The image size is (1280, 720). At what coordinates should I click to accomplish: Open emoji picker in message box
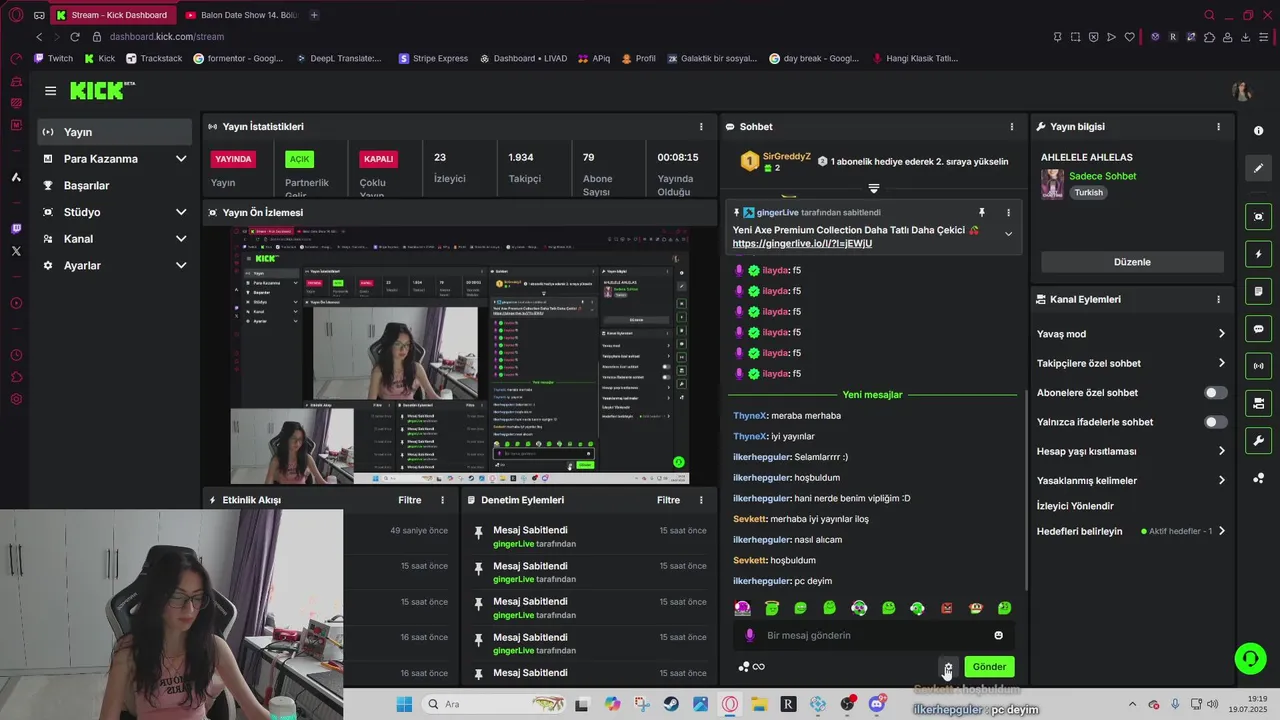click(x=998, y=635)
